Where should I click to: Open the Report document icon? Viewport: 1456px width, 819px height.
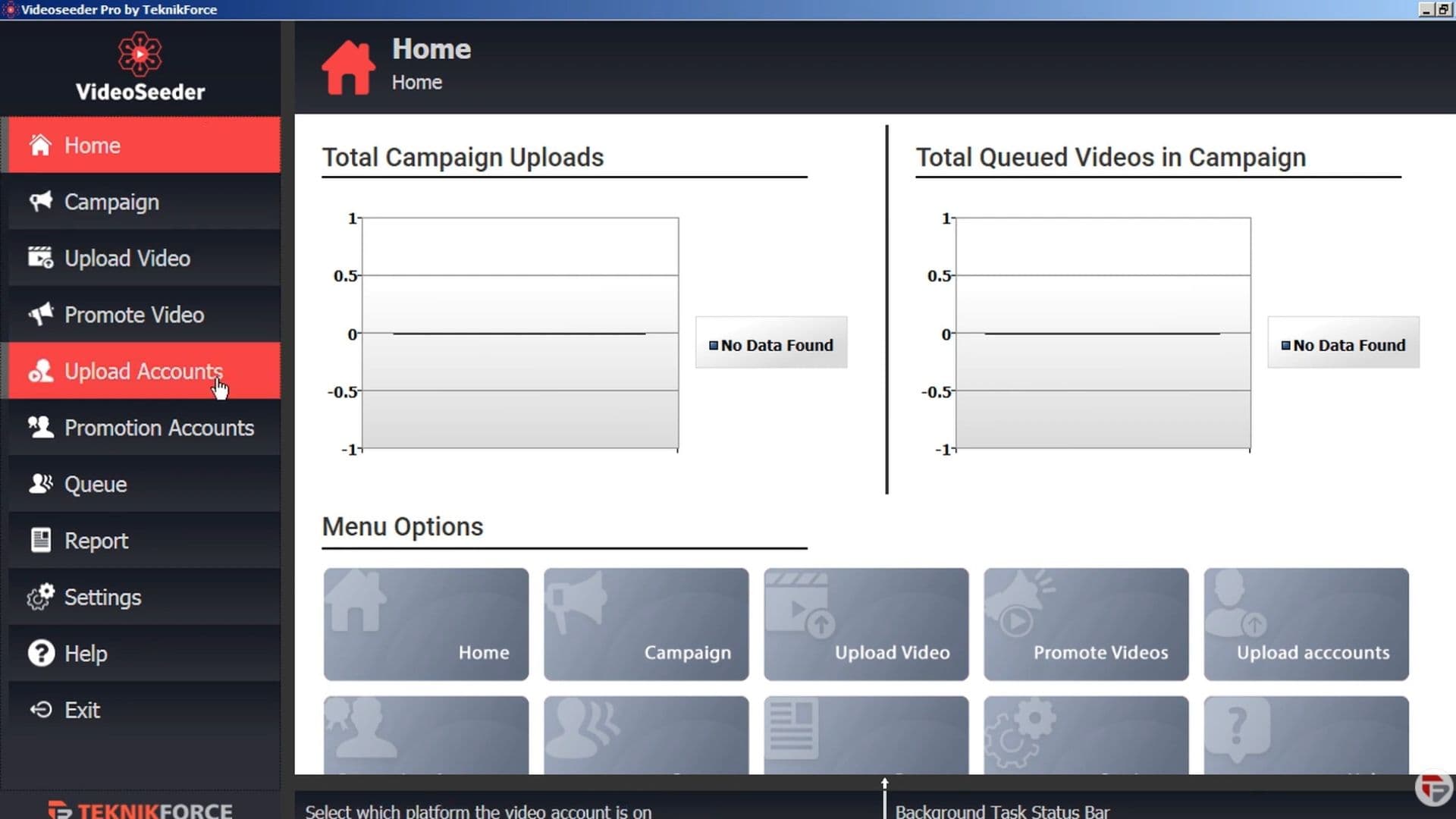pos(39,540)
